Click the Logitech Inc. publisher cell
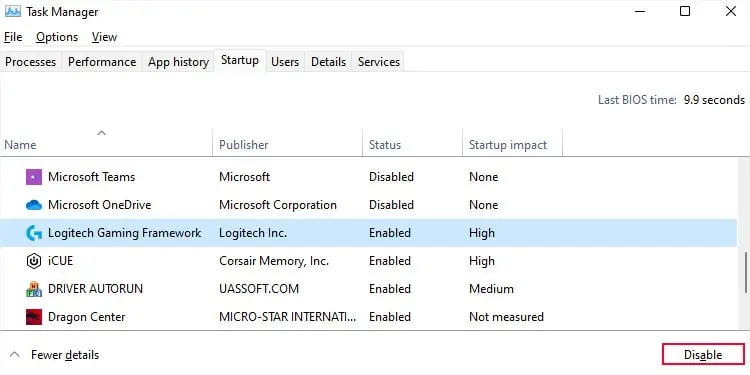Viewport: 750px width, 375px height. click(253, 233)
